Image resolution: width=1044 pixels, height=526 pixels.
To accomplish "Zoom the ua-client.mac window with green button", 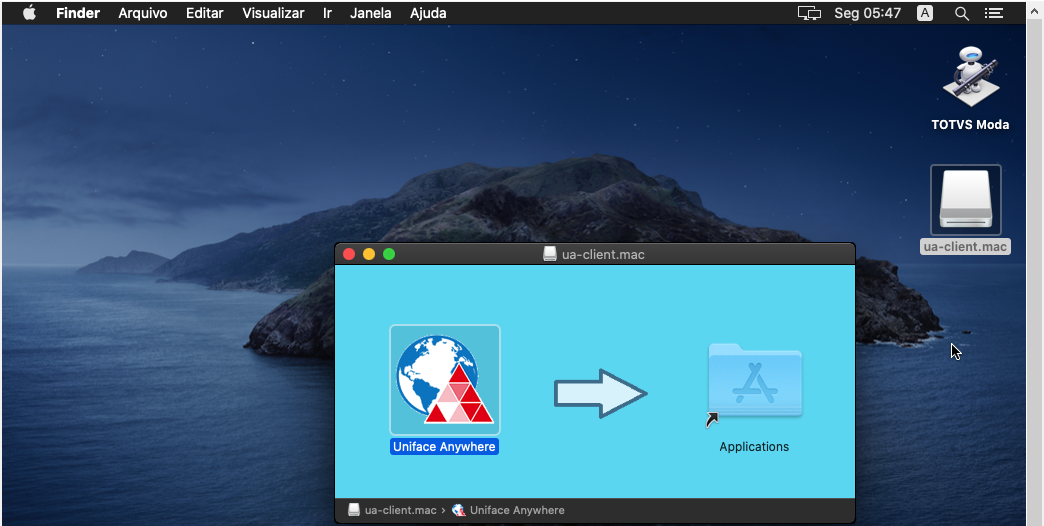I will [x=389, y=254].
